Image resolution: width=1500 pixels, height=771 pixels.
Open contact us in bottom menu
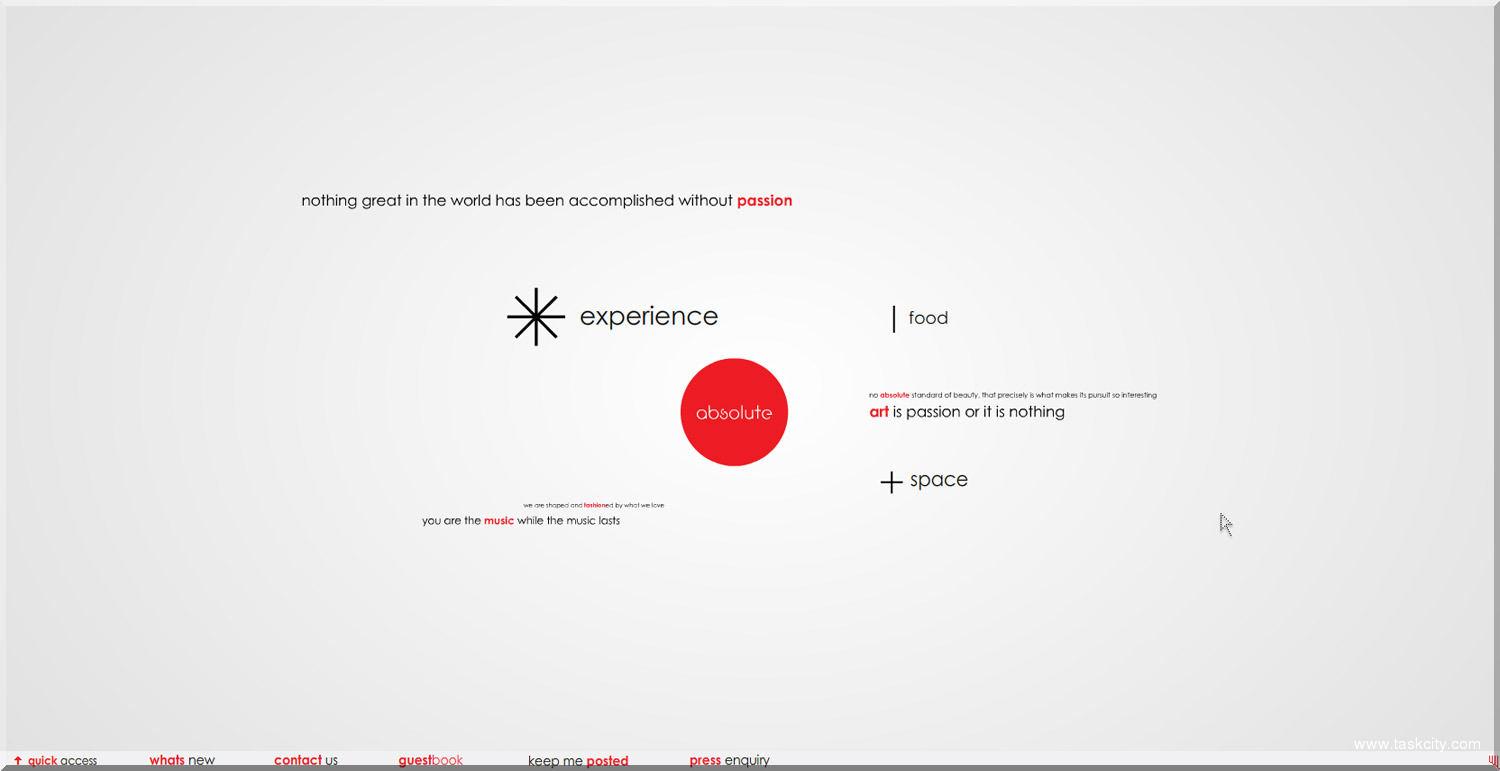[x=306, y=760]
